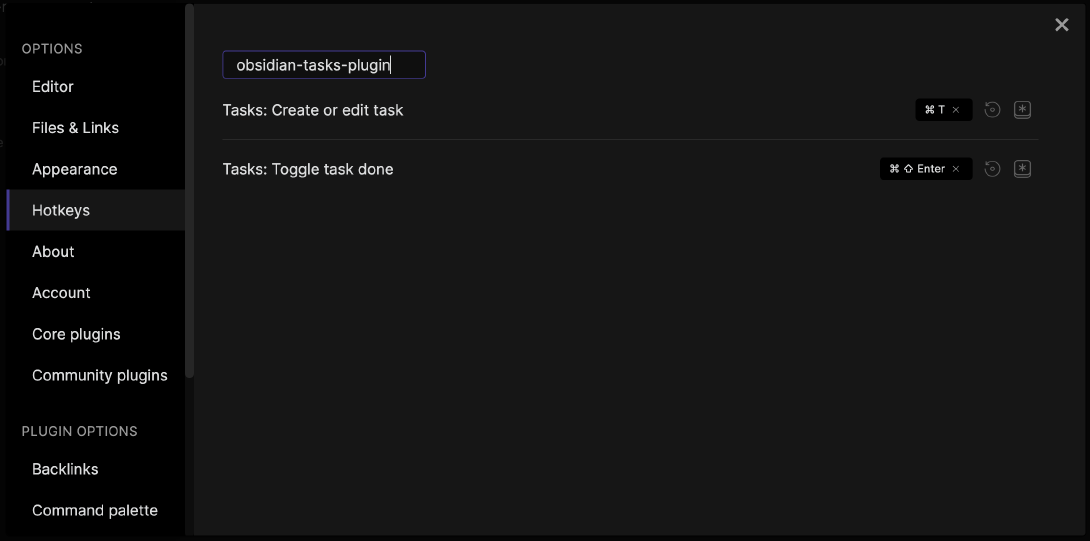Close the settings dialog
Screen dimensions: 1090x541
coord(1061,25)
